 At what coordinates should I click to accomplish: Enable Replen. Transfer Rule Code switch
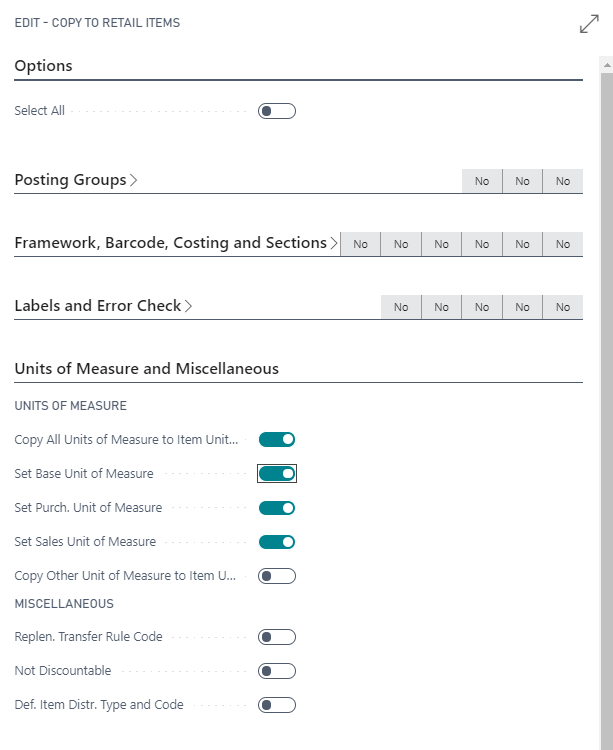pyautogui.click(x=277, y=637)
